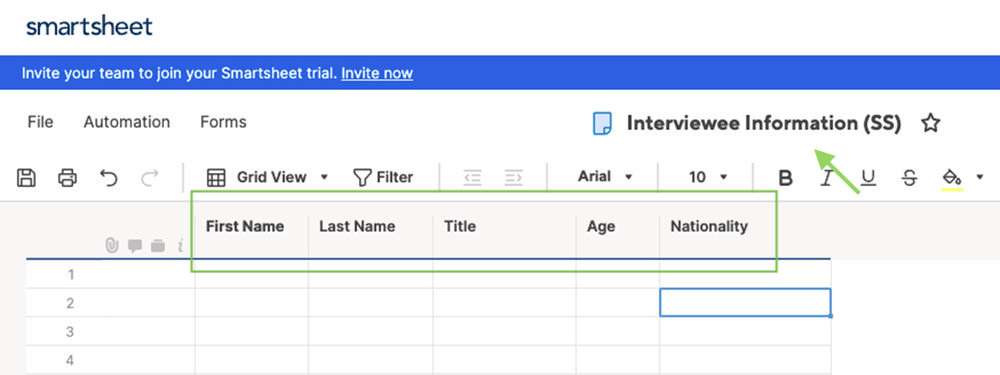Open the File menu
The height and width of the screenshot is (375, 1000).
40,122
